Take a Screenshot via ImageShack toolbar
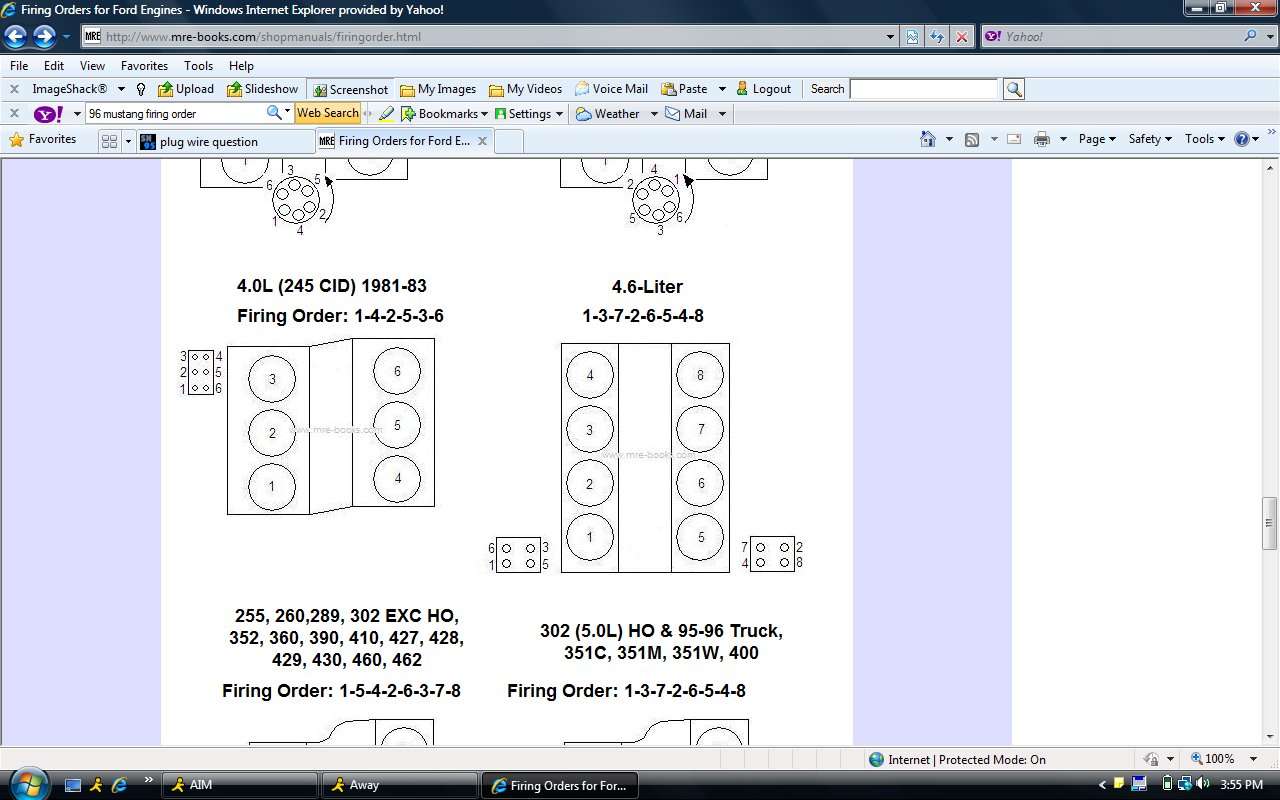 coord(350,89)
